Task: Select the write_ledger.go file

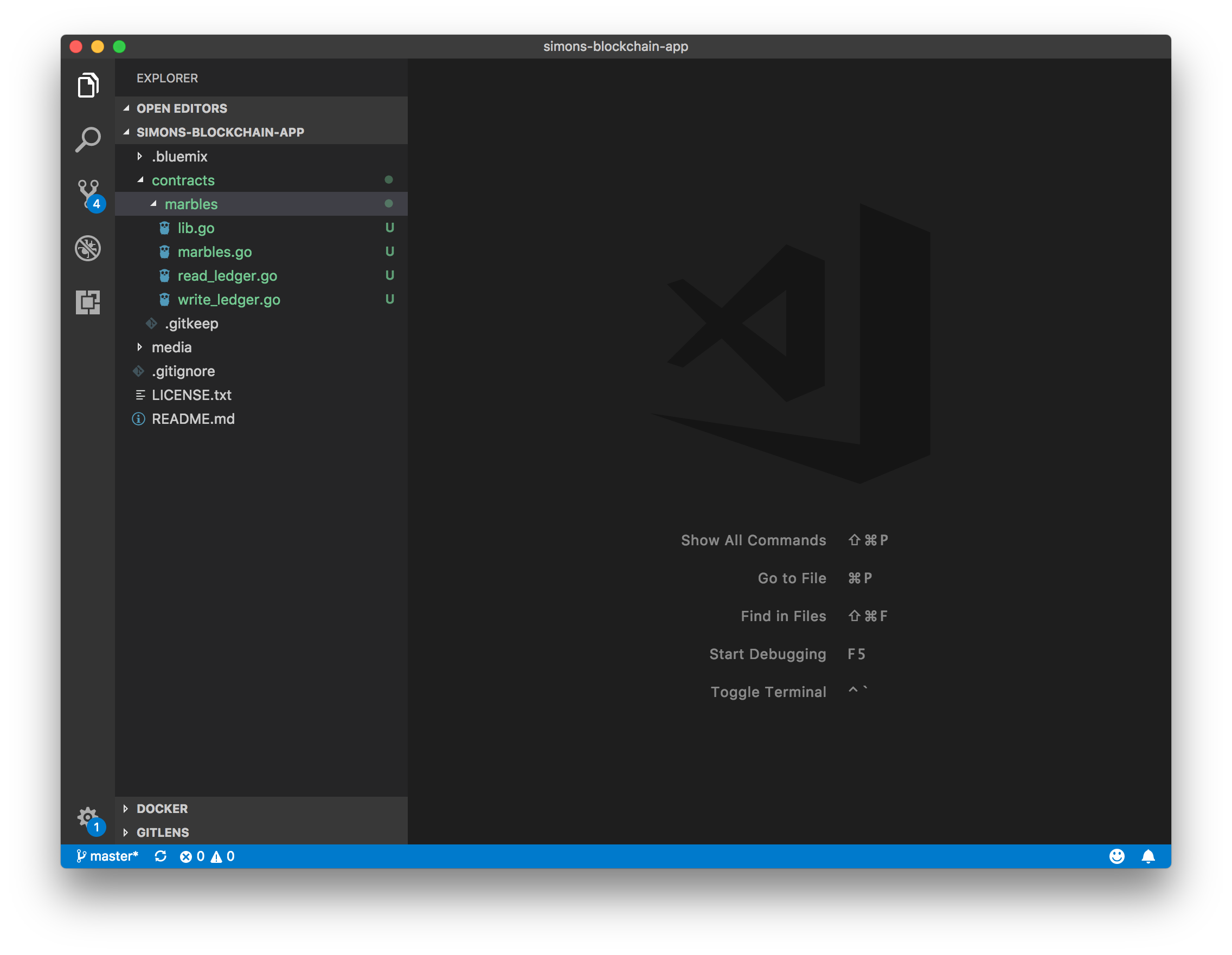Action: (228, 299)
